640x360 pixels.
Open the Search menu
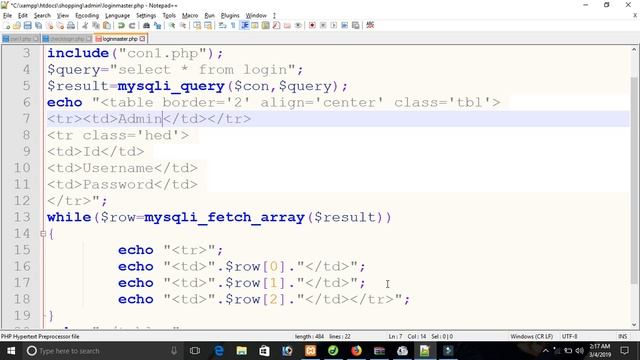pyautogui.click(x=42, y=16)
